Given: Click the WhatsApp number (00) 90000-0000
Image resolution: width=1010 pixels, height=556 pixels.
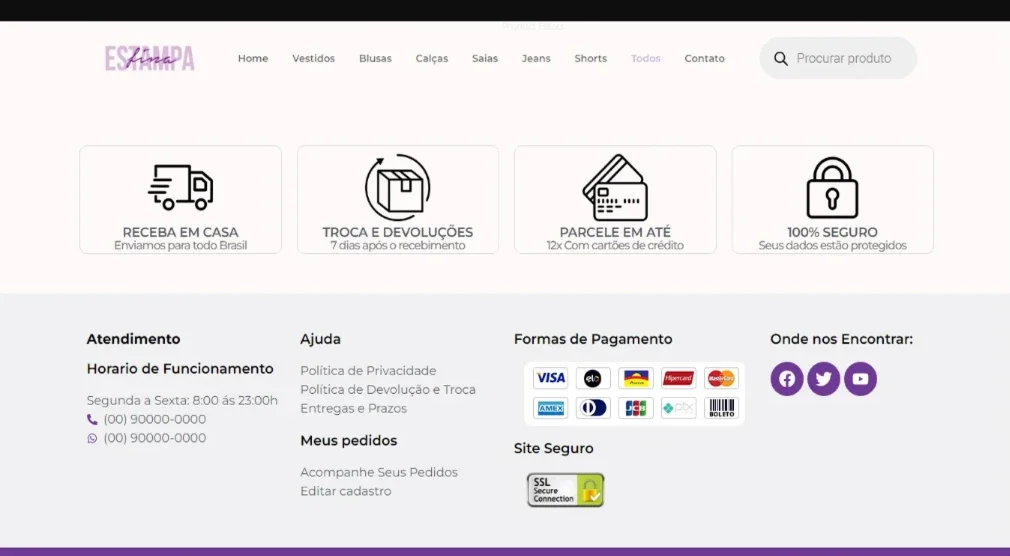Looking at the screenshot, I should (x=155, y=438).
